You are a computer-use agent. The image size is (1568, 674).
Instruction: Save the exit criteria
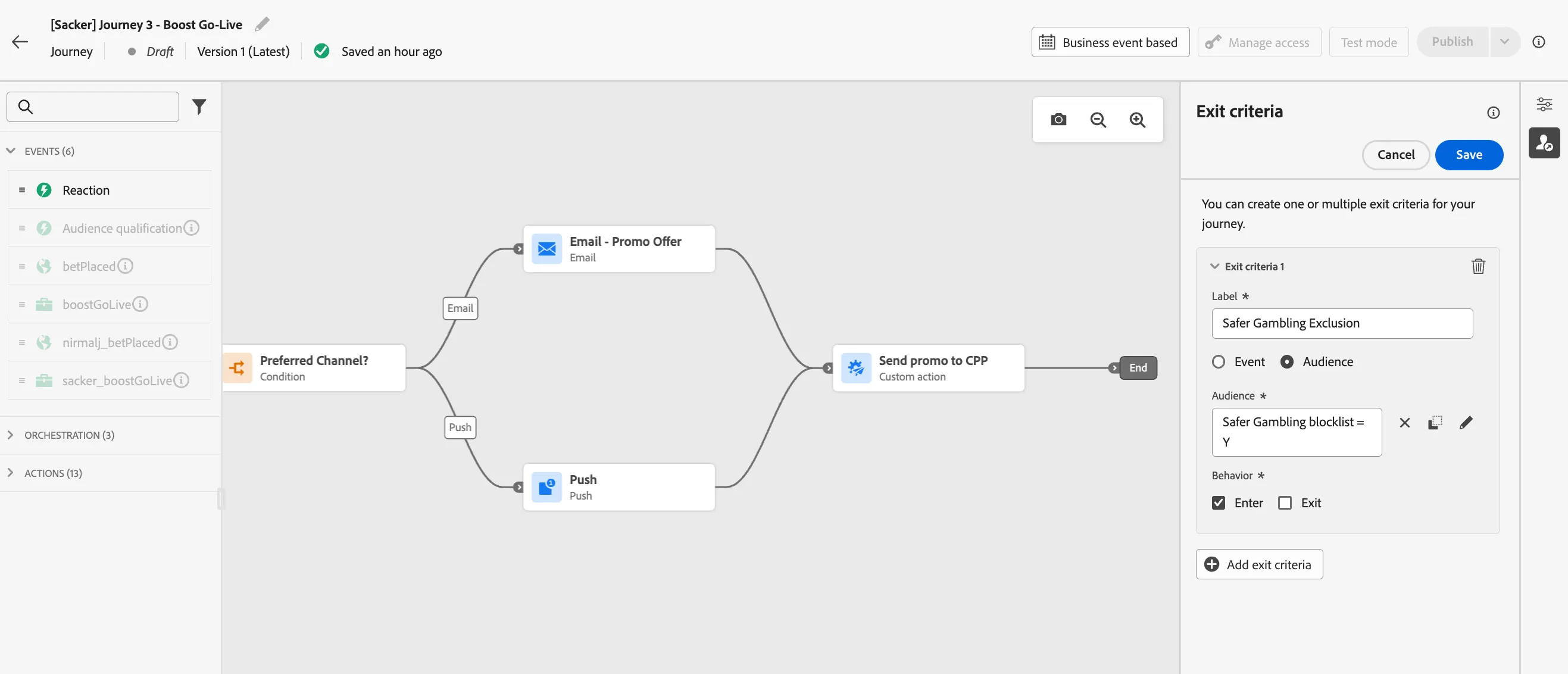(x=1468, y=155)
